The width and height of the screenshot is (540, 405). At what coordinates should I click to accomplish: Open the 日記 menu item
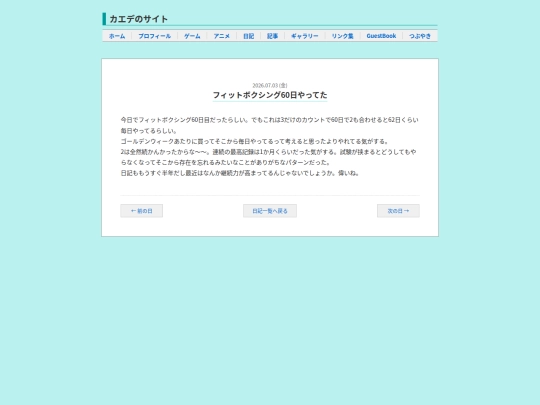[x=248, y=36]
